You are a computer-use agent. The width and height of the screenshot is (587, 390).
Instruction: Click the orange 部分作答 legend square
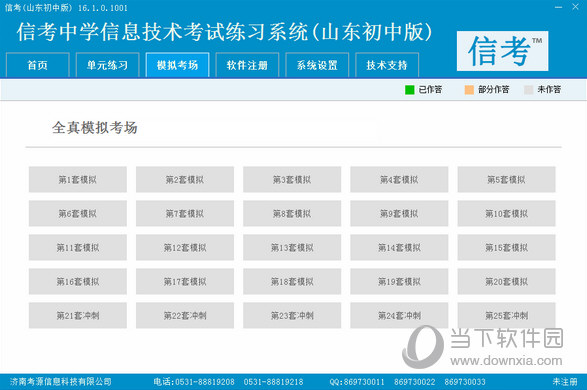tap(469, 90)
